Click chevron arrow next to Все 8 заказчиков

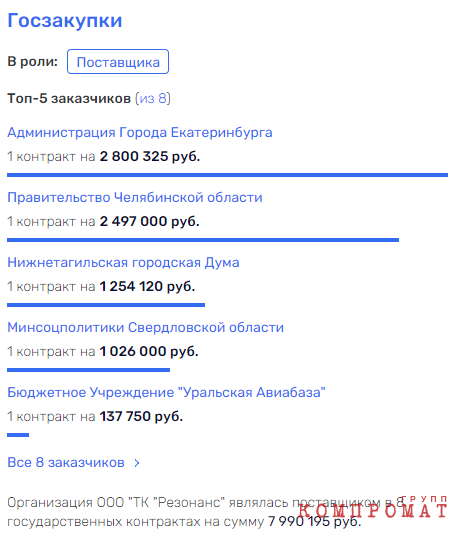pyautogui.click(x=137, y=463)
